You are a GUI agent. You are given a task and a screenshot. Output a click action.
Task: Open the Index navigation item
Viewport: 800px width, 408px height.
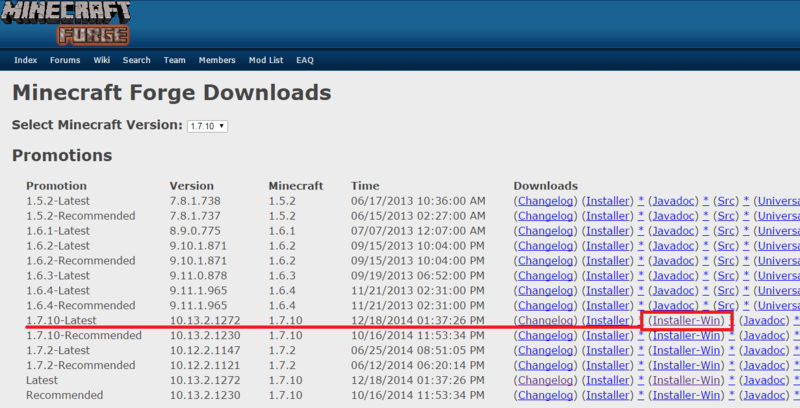(x=26, y=60)
